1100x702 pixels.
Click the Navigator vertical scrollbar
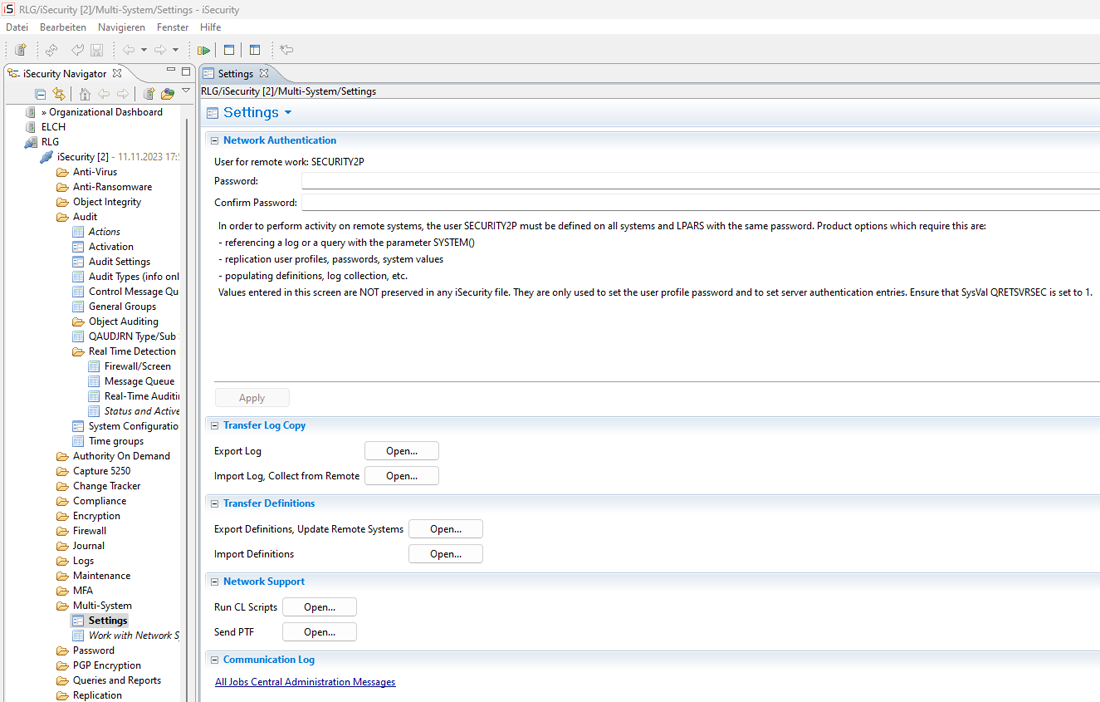[187, 407]
